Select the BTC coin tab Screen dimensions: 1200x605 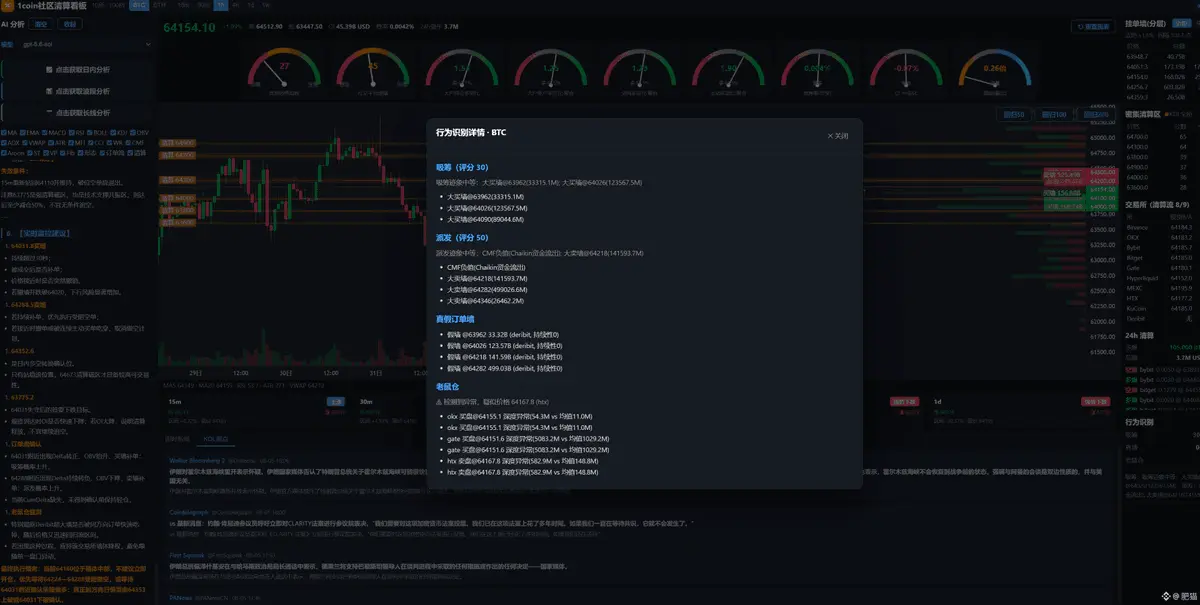coord(139,5)
